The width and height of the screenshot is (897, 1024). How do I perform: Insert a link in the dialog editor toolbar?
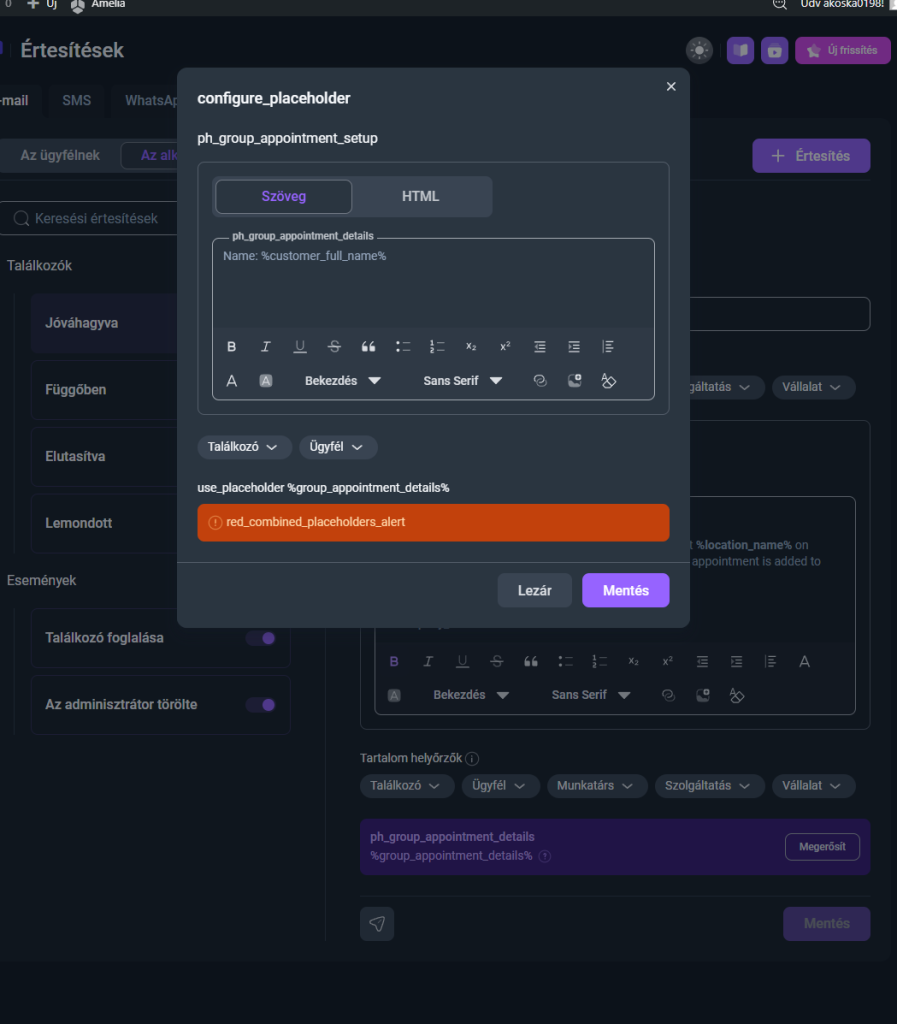(540, 381)
